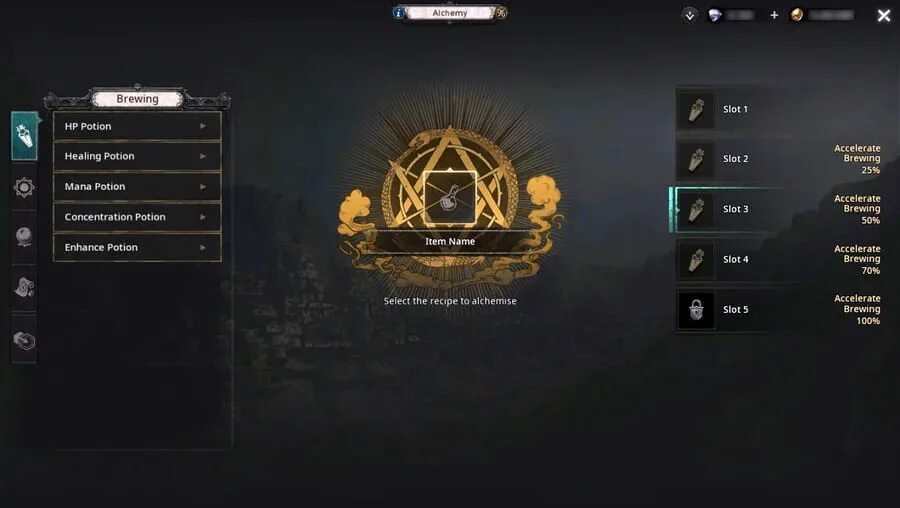900x508 pixels.
Task: Click the percent icon next to Alchemy title
Action: 501,13
